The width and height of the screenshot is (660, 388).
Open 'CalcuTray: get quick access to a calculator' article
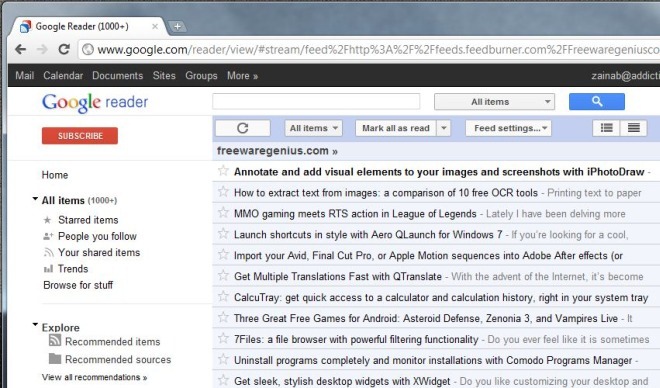point(441,298)
